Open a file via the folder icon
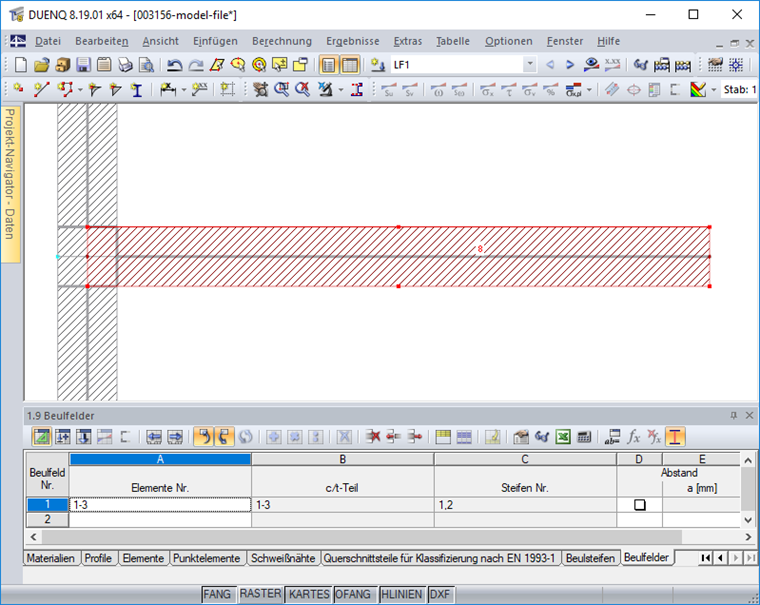 pos(42,64)
